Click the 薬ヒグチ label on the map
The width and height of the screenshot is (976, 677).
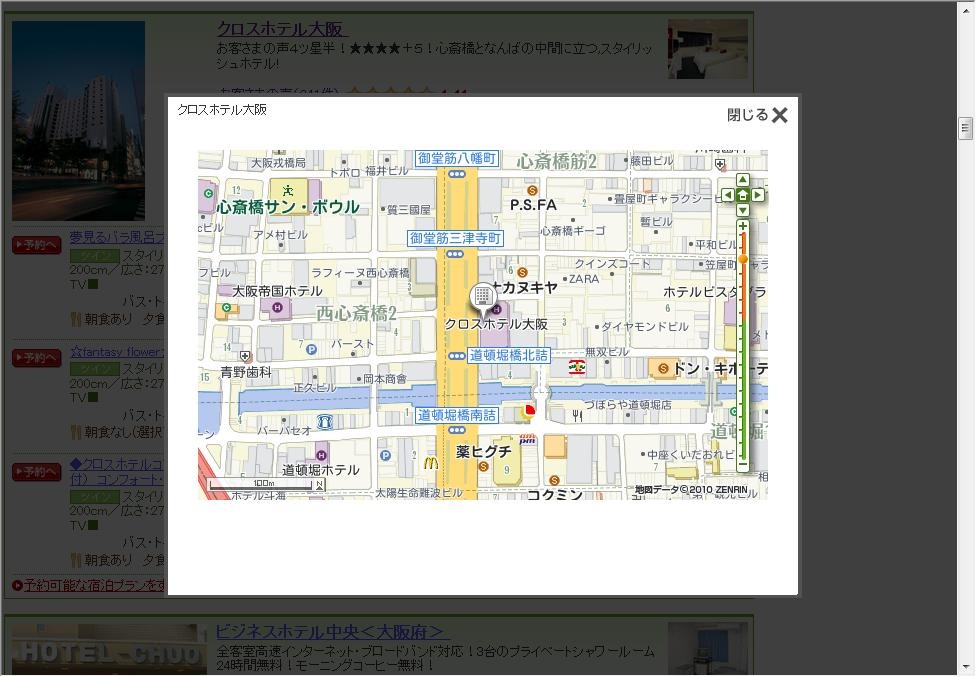(484, 451)
